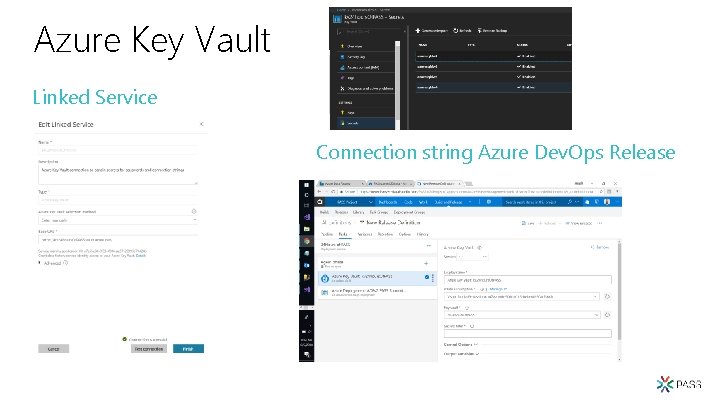720x405 pixels.
Task: Open environment ellipsis menu in task list
Action: click(428, 246)
